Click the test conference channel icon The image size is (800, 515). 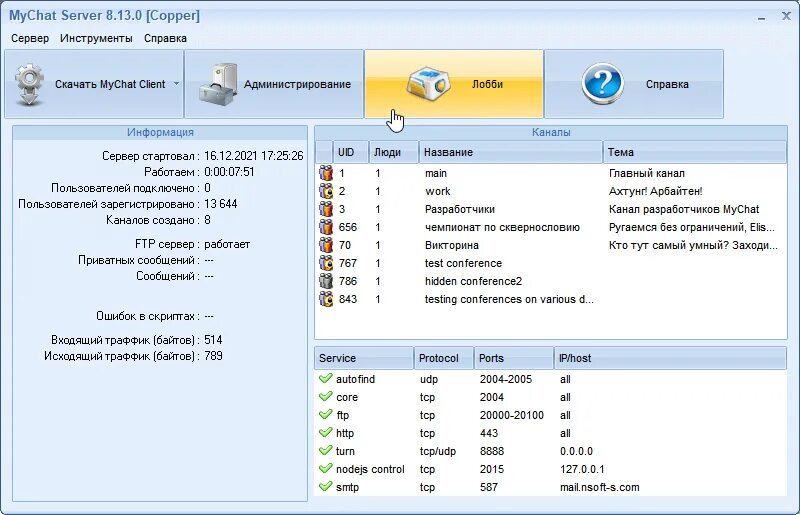tap(326, 263)
